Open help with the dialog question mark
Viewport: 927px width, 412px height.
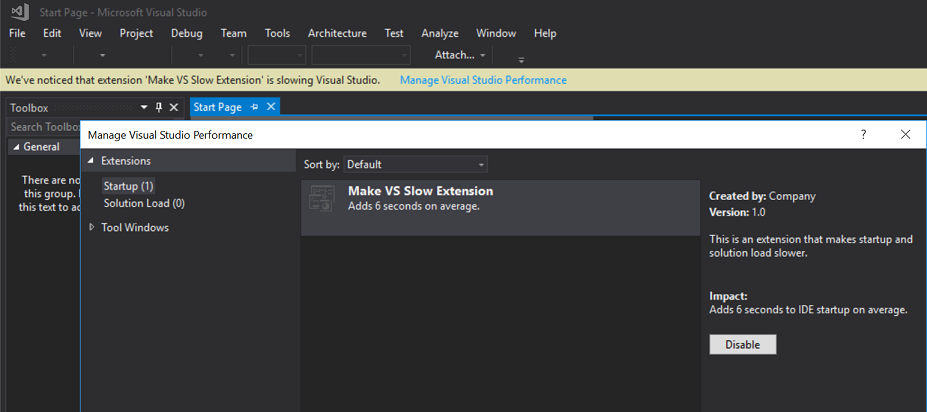point(863,134)
